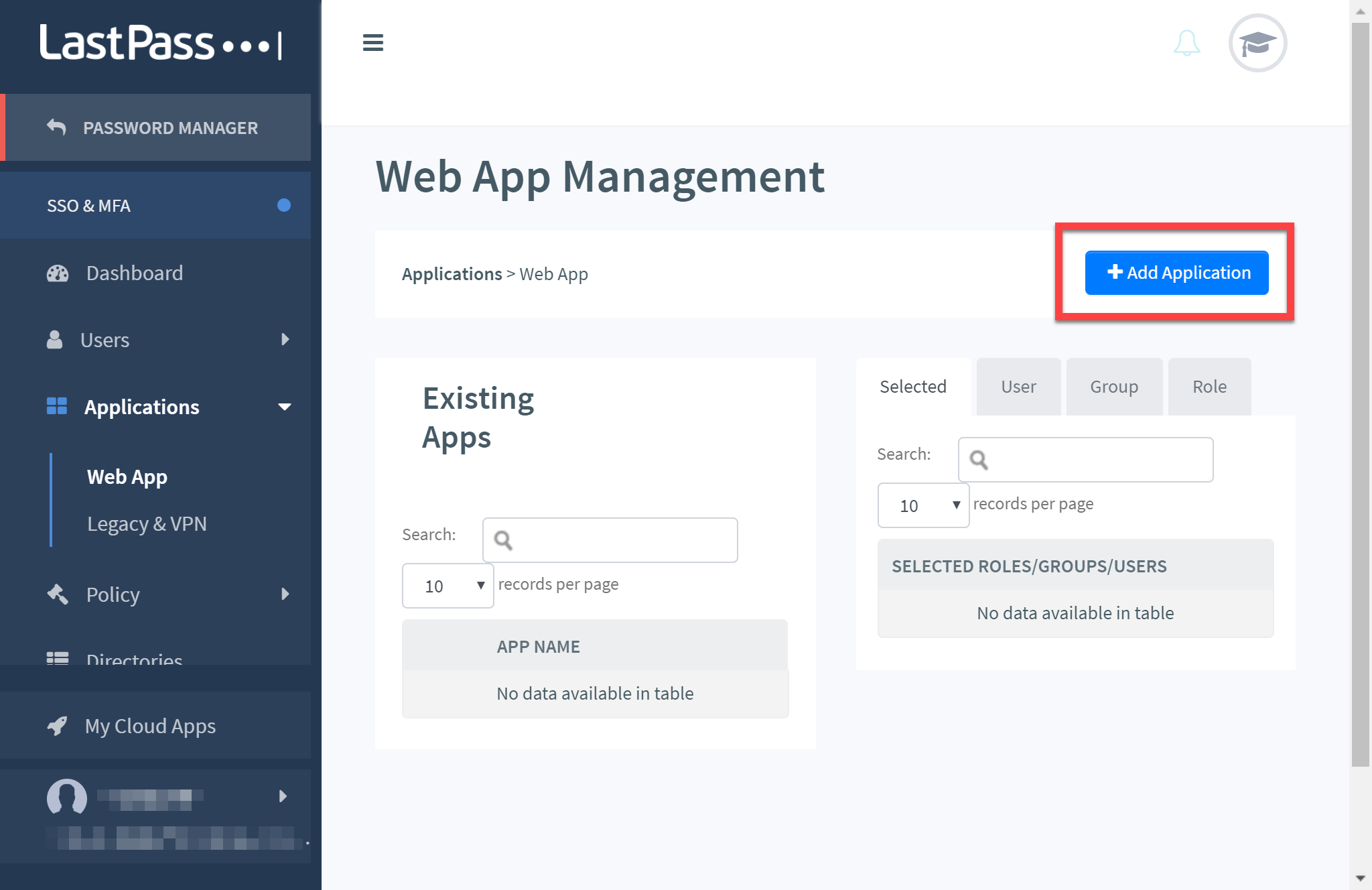Open the Legacy & VPN menu item

[147, 523]
